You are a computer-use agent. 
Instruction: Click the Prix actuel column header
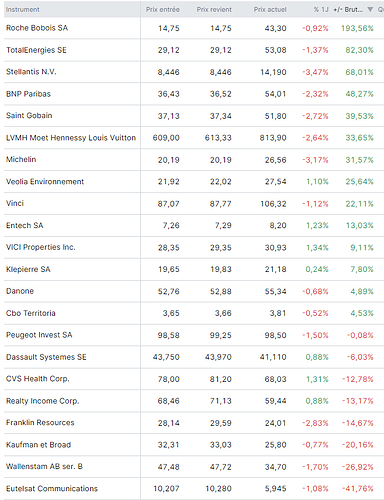(270, 10)
